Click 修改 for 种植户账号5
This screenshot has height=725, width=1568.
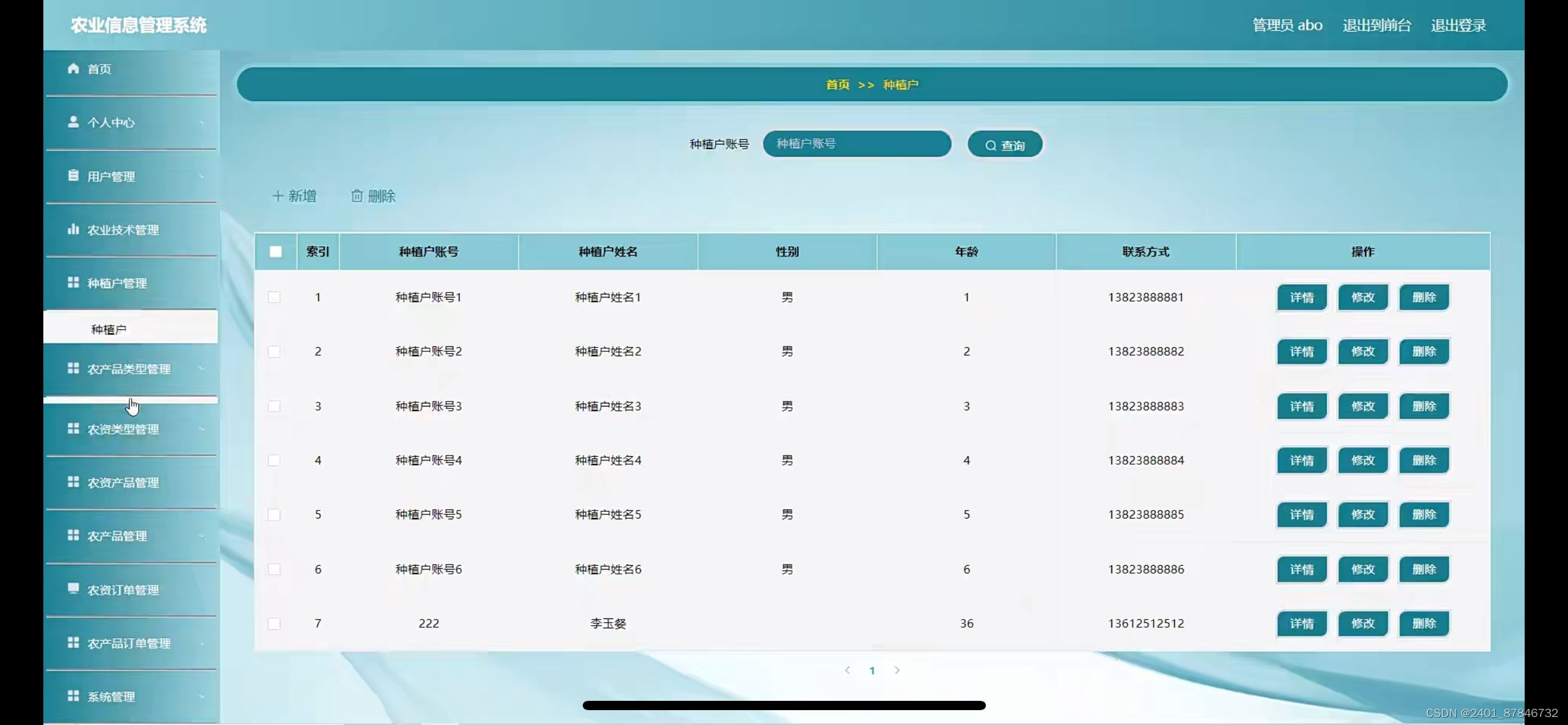(x=1362, y=514)
